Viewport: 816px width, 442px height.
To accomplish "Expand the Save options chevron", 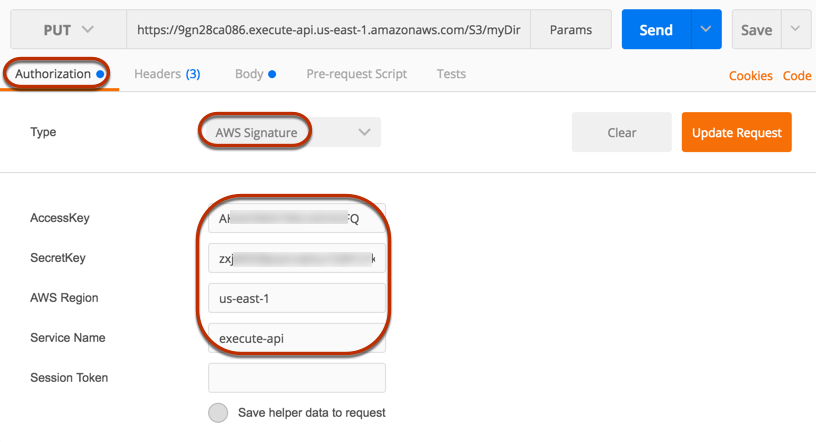I will click(x=795, y=29).
